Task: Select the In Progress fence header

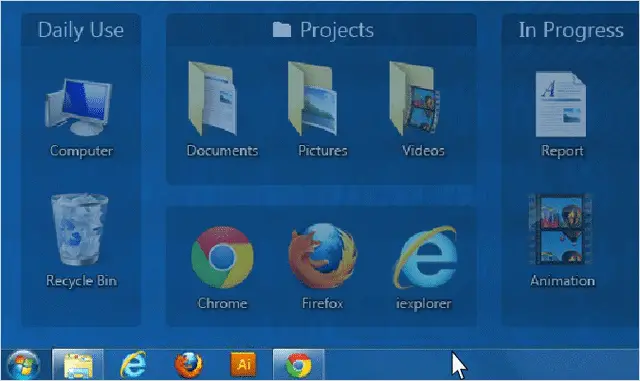Action: pos(571,30)
